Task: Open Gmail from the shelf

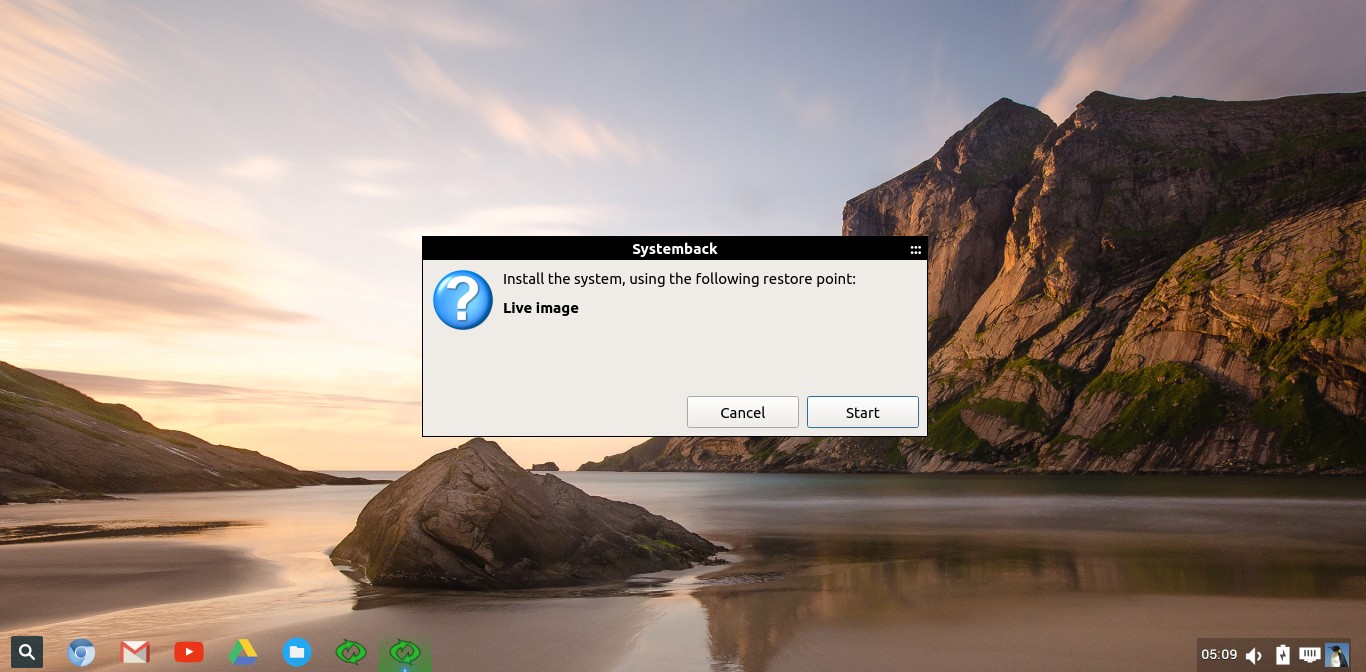Action: coord(135,653)
